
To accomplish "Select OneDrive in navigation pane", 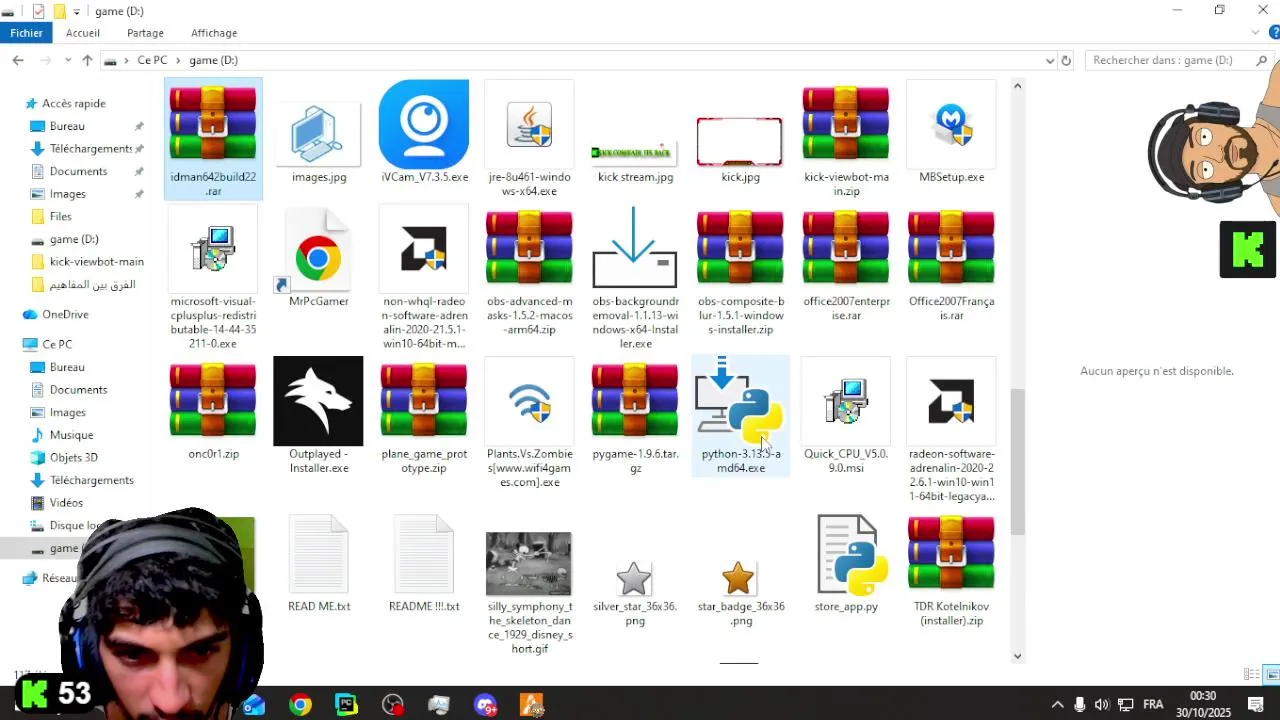I will coord(65,314).
